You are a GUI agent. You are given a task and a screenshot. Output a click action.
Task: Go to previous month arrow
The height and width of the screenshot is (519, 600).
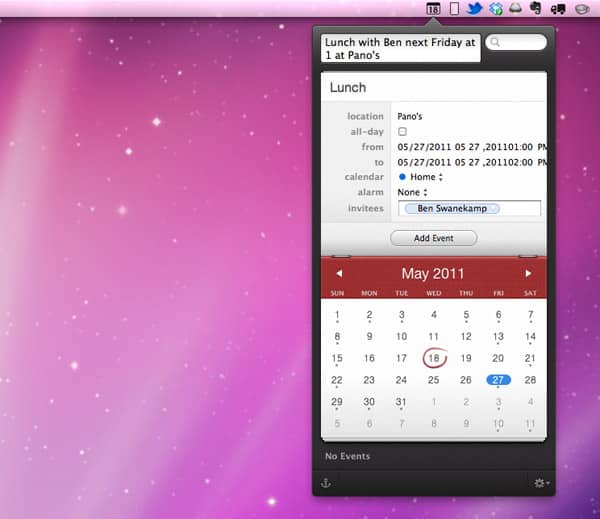click(x=339, y=273)
